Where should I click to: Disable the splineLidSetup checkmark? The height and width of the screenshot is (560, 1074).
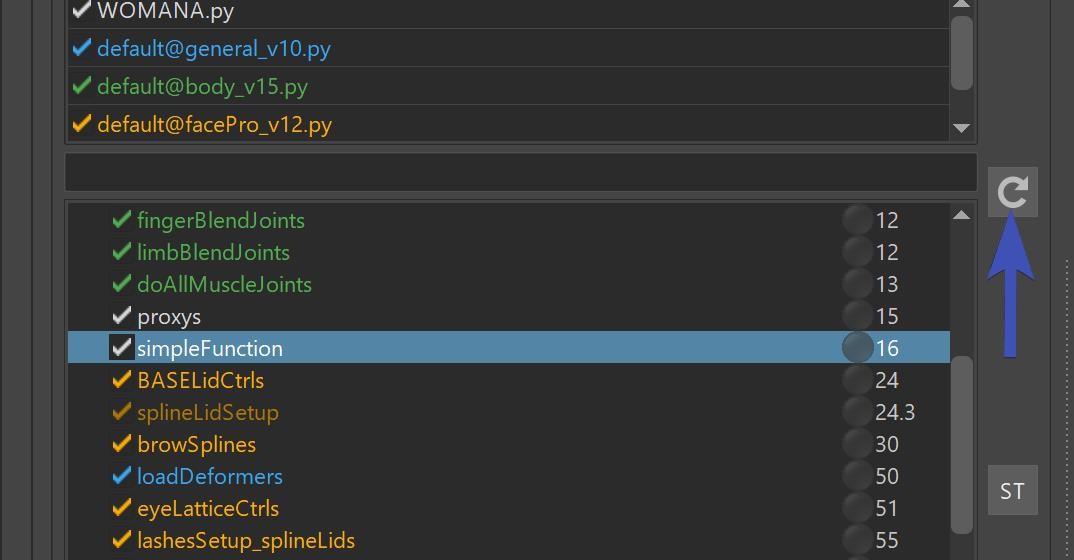[x=121, y=411]
